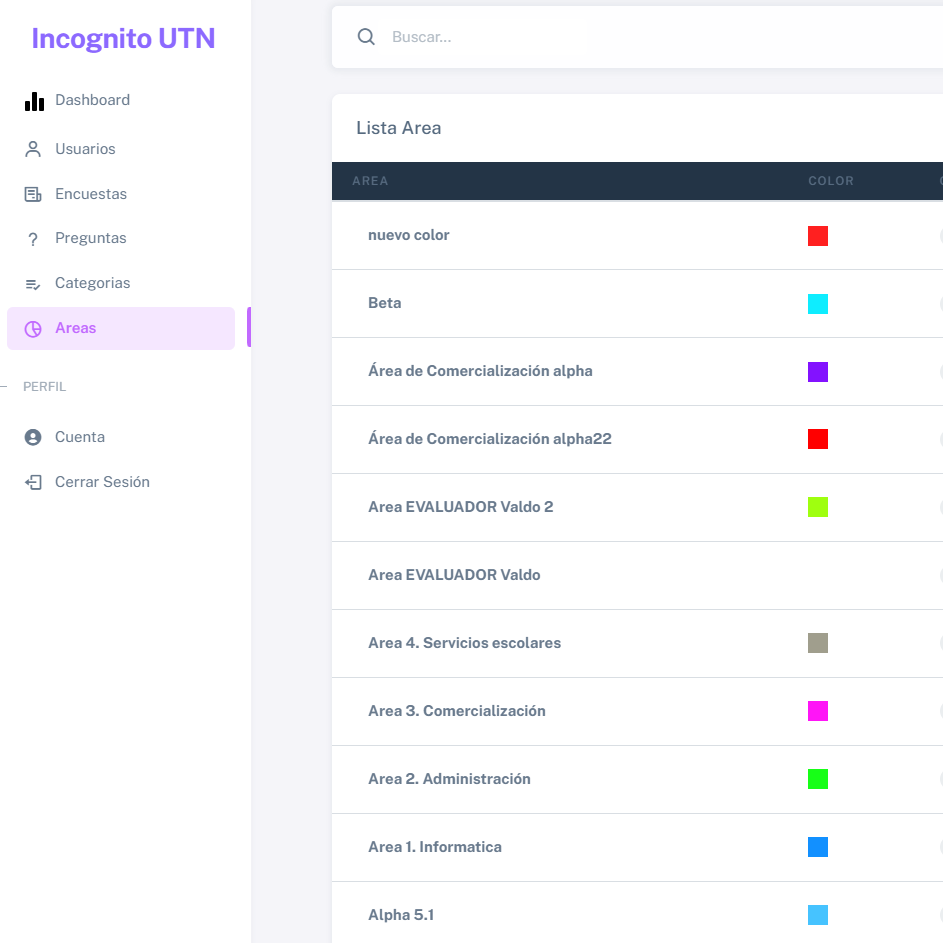Click the Cuenta account circle icon
The width and height of the screenshot is (943, 943).
click(33, 437)
